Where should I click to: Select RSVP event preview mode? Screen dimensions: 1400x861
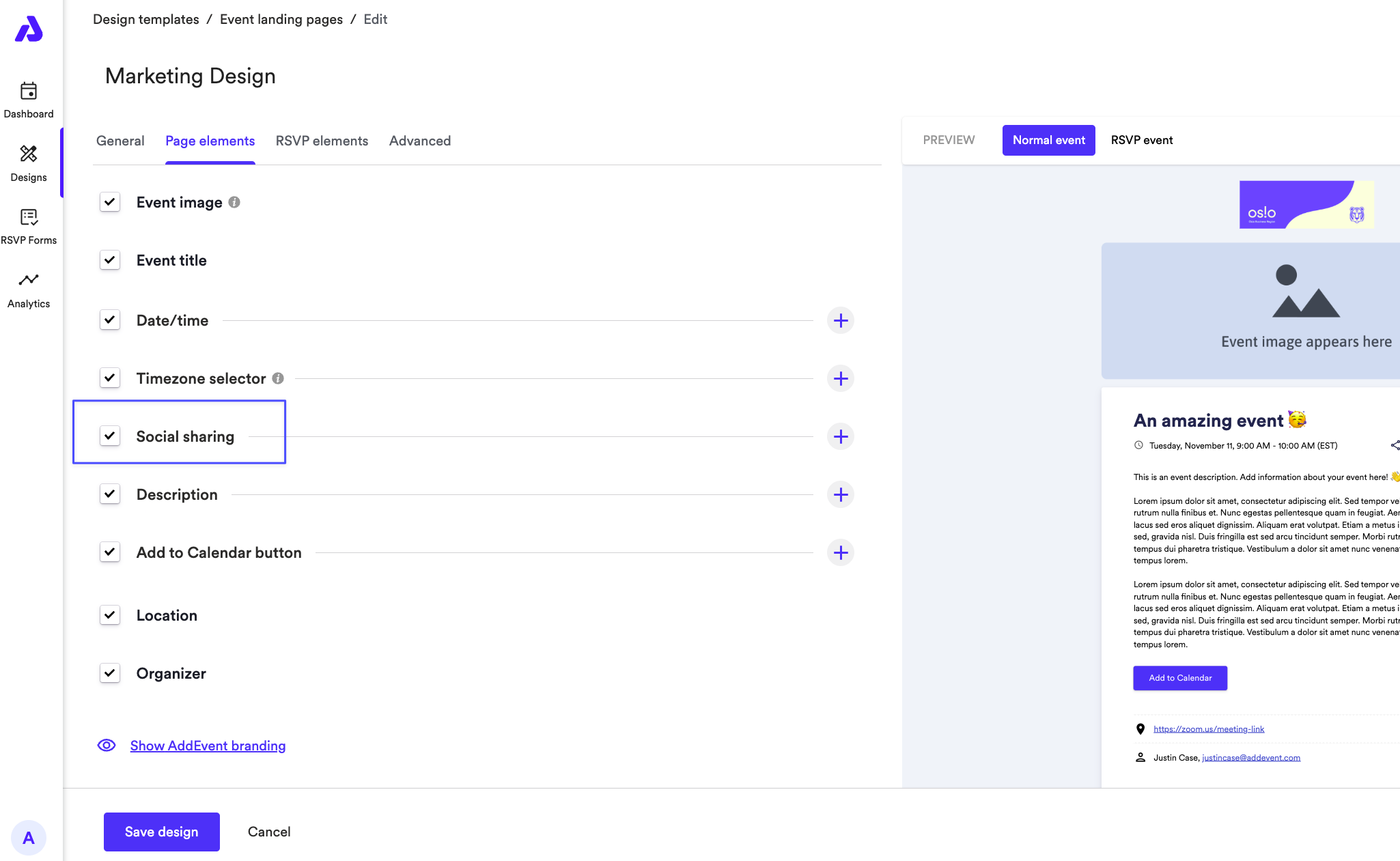[1141, 140]
